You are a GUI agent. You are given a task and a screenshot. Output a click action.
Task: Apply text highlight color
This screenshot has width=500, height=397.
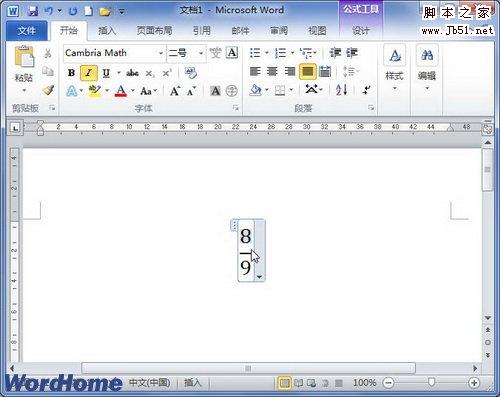pos(95,91)
